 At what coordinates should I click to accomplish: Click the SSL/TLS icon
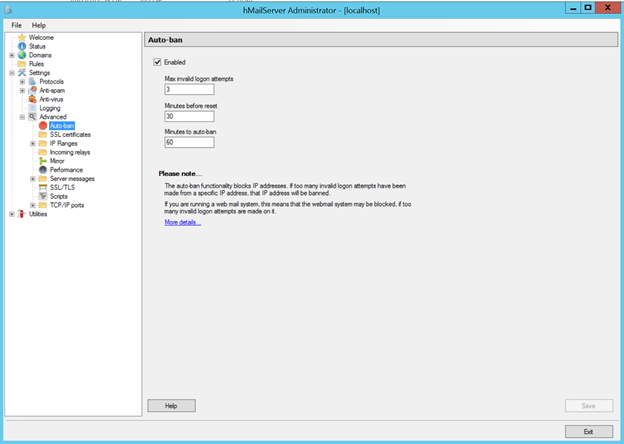pyautogui.click(x=43, y=187)
